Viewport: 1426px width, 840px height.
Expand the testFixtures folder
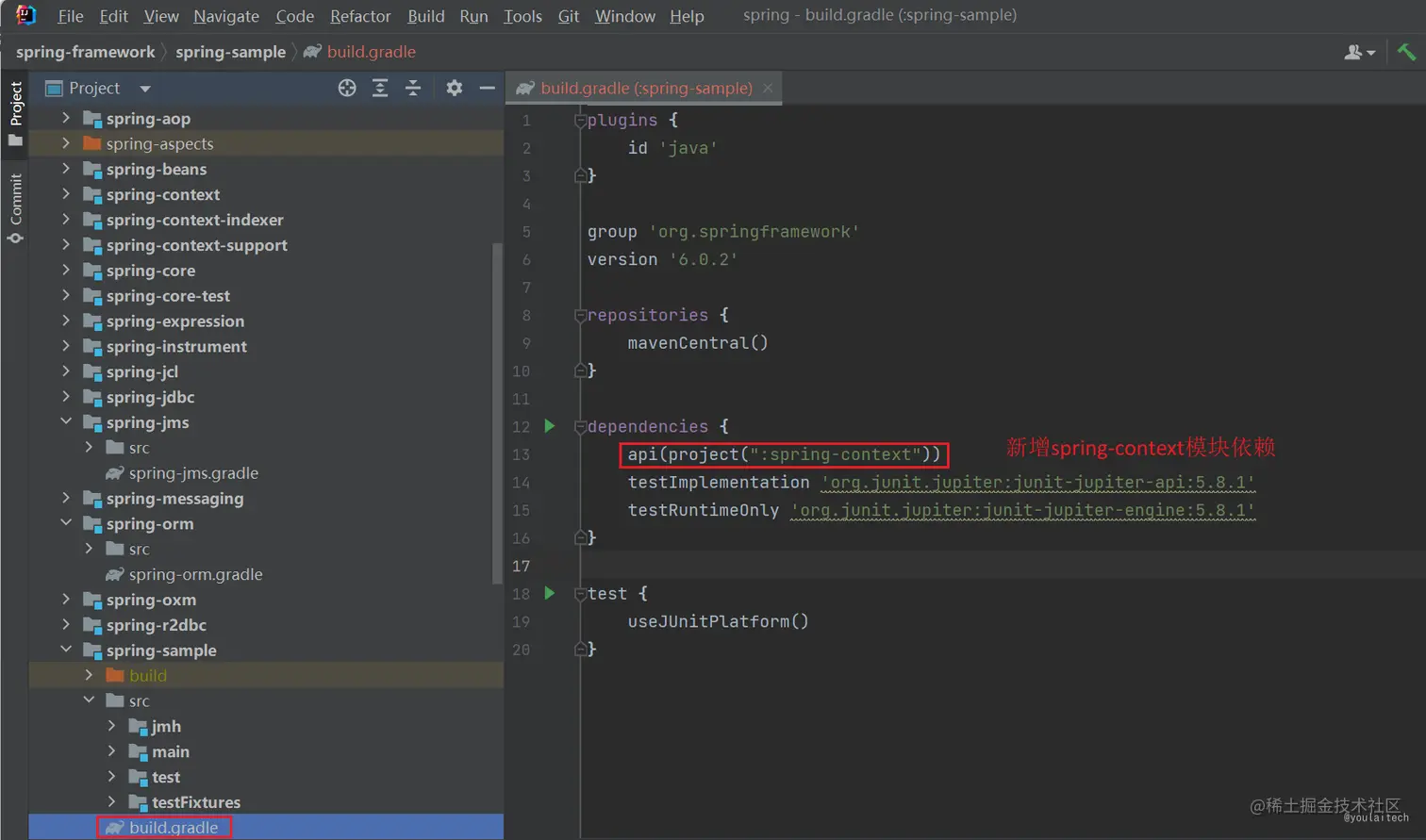(111, 802)
